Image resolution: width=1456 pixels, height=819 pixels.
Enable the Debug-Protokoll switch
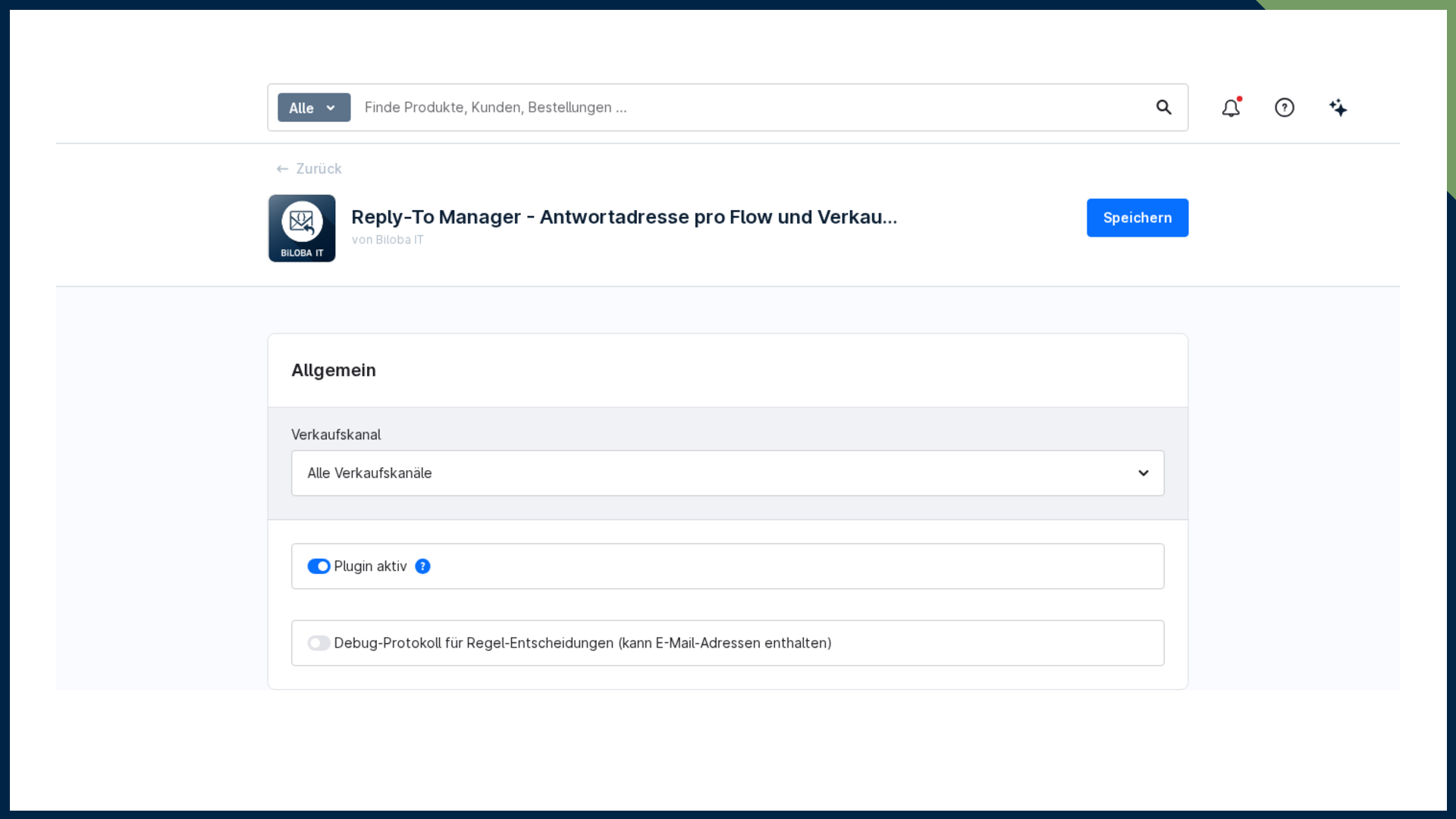pos(318,643)
